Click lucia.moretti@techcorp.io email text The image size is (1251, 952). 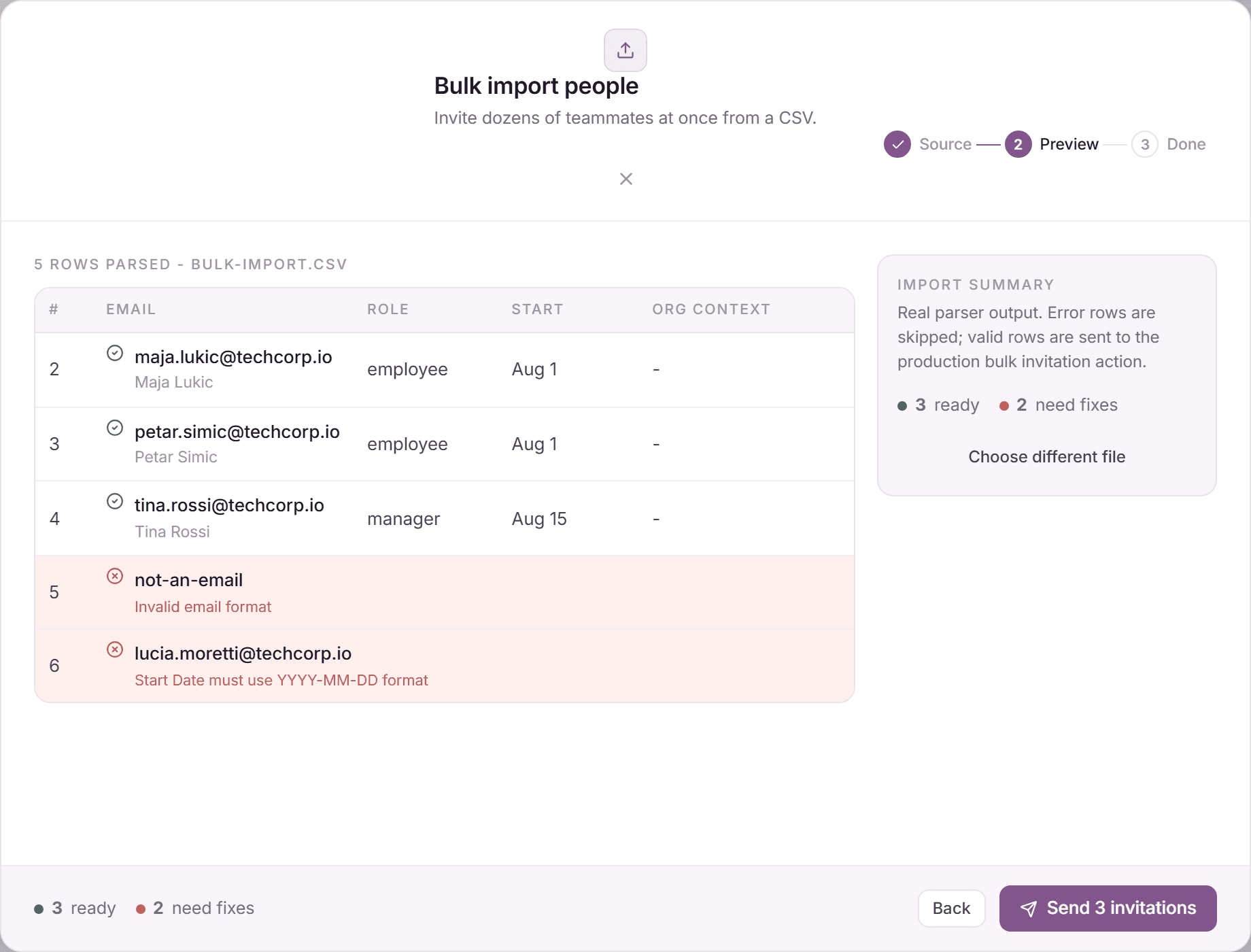(x=243, y=653)
